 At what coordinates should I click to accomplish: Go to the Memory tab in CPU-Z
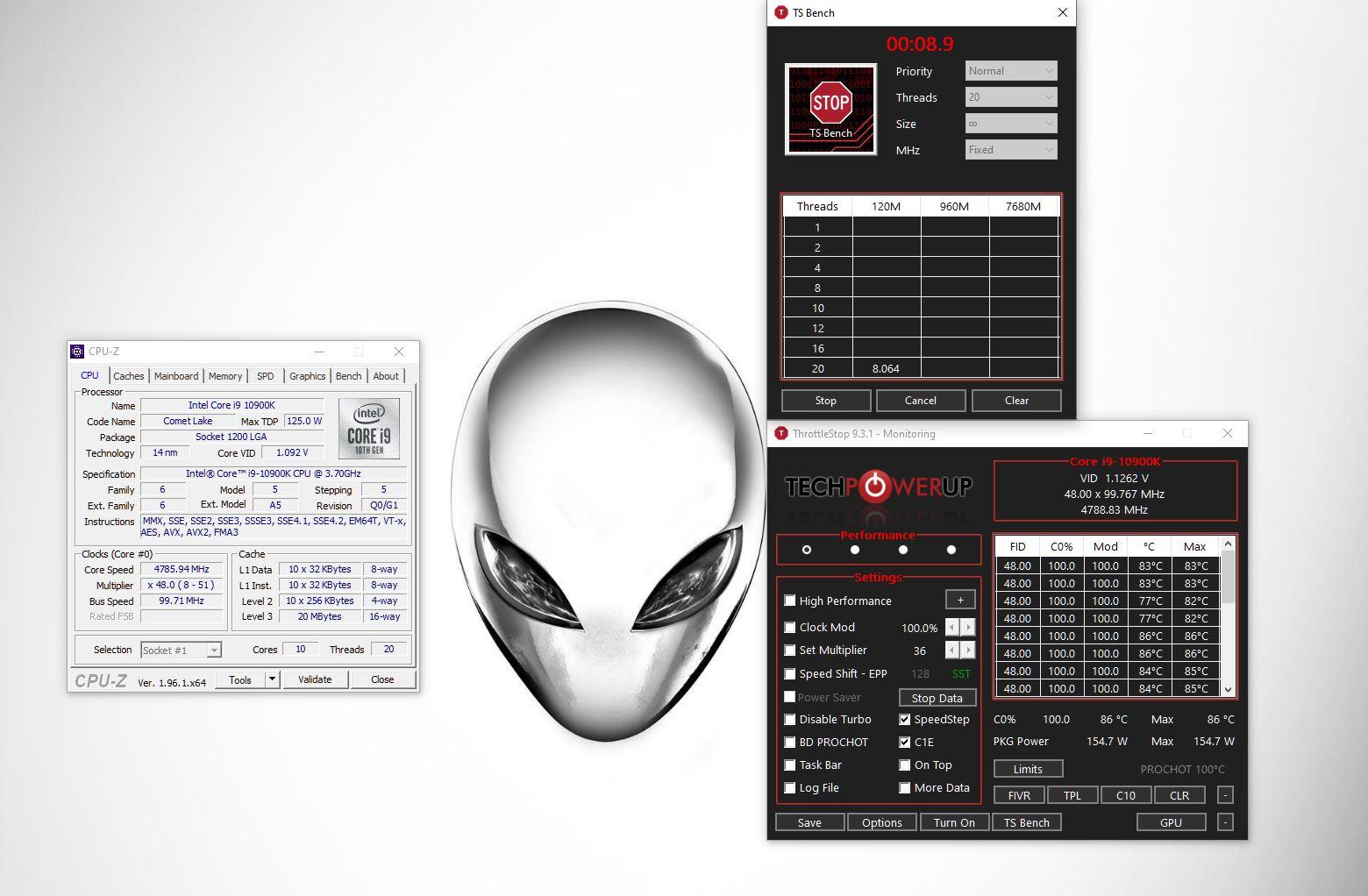(x=225, y=375)
